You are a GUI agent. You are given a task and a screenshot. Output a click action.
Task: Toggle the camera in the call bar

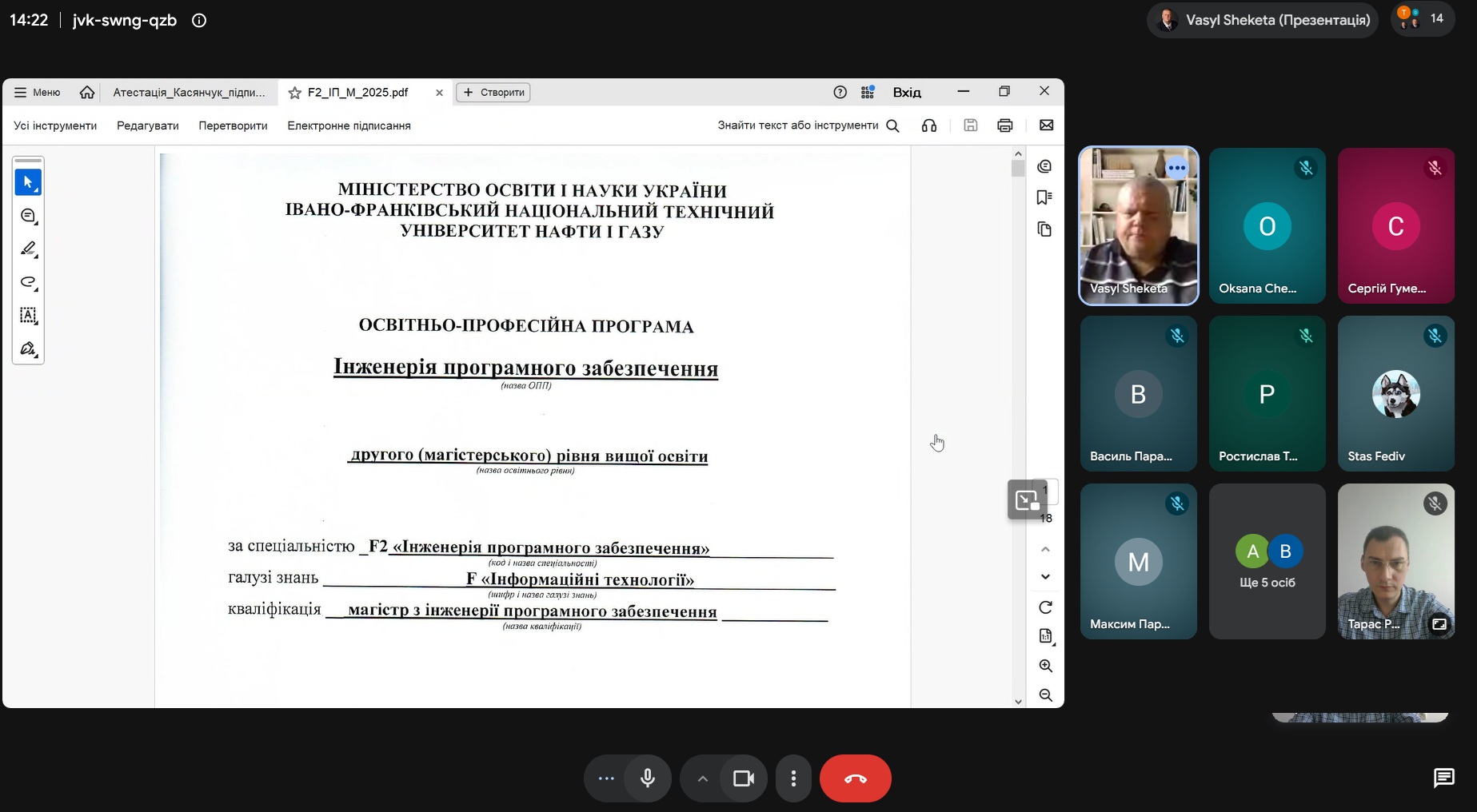(x=744, y=778)
